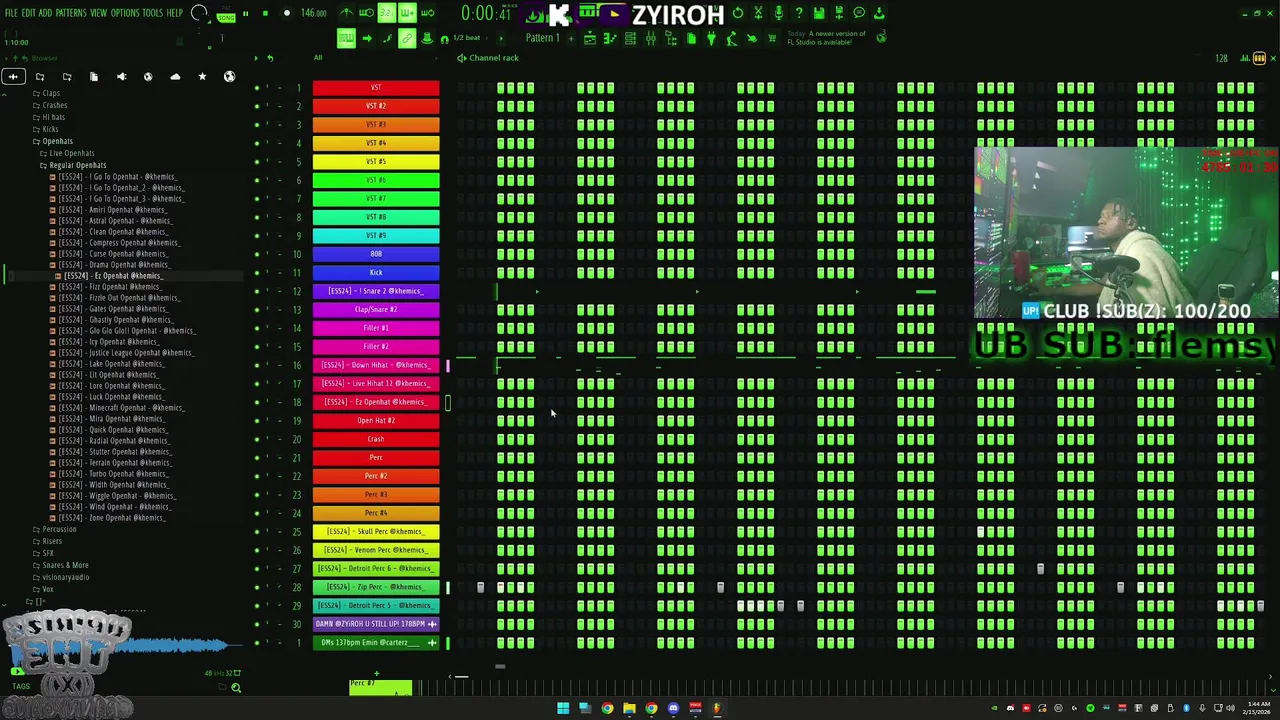The image size is (1280, 720).
Task: Select Glo Glo Glo!! Openhat sample
Action: pyautogui.click(x=125, y=331)
